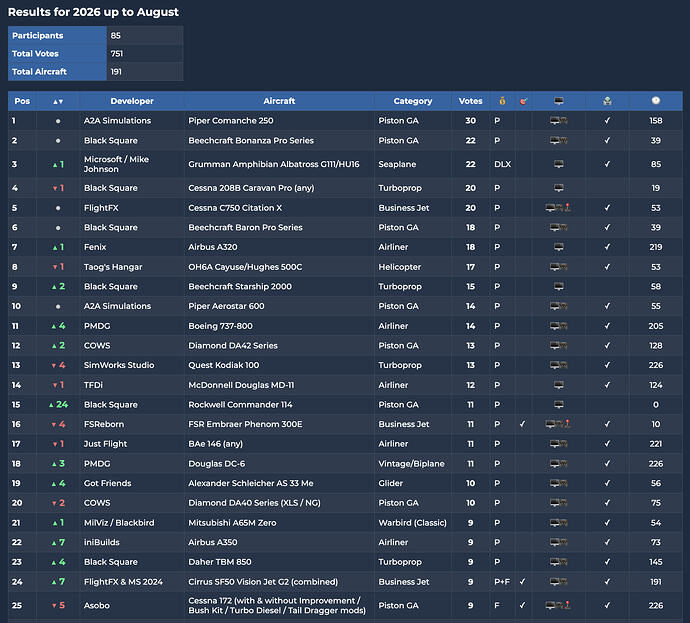
Task: Click Alexander Schleicher AS 33 Me aircraft name
Action: pyautogui.click(x=251, y=483)
